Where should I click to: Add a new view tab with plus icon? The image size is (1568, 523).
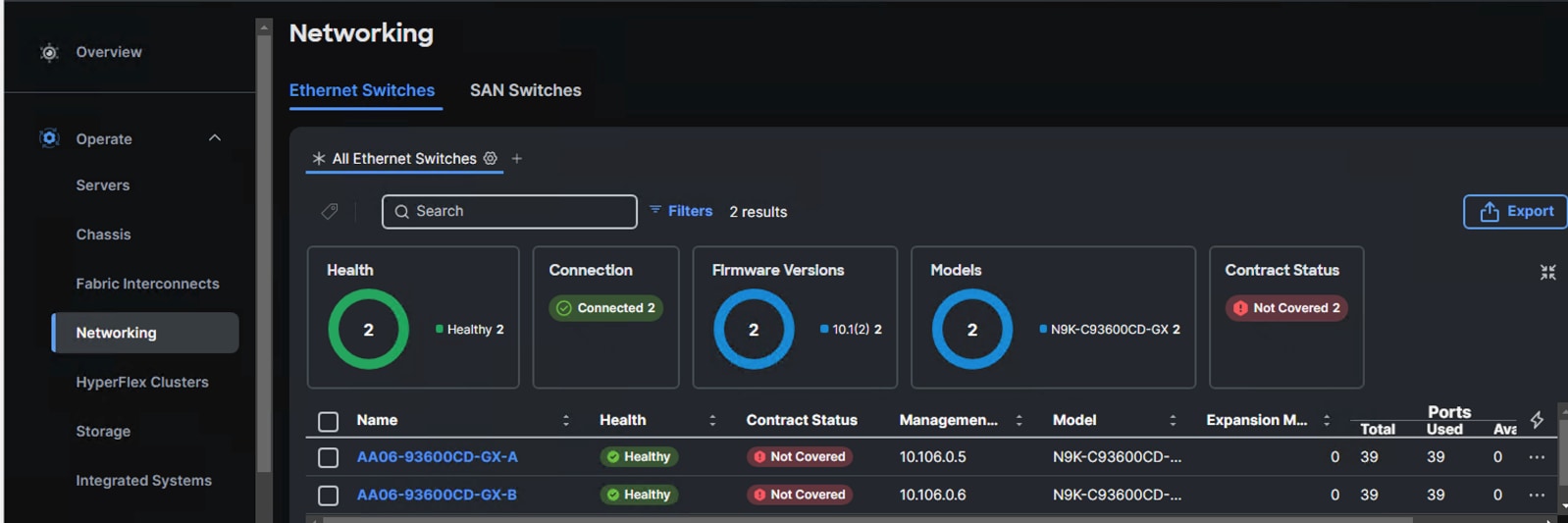pos(517,158)
